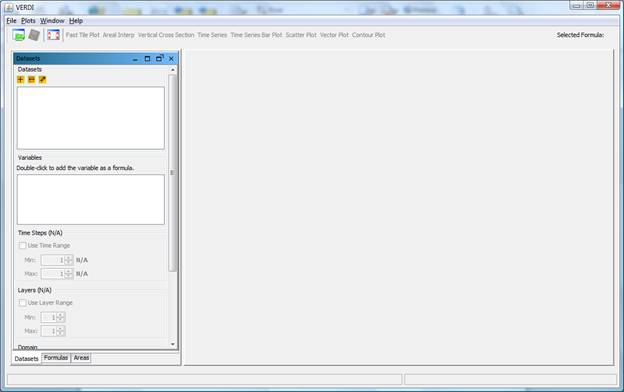Click the yellow remove dataset minus icon
This screenshot has width=624, height=392.
tap(31, 80)
